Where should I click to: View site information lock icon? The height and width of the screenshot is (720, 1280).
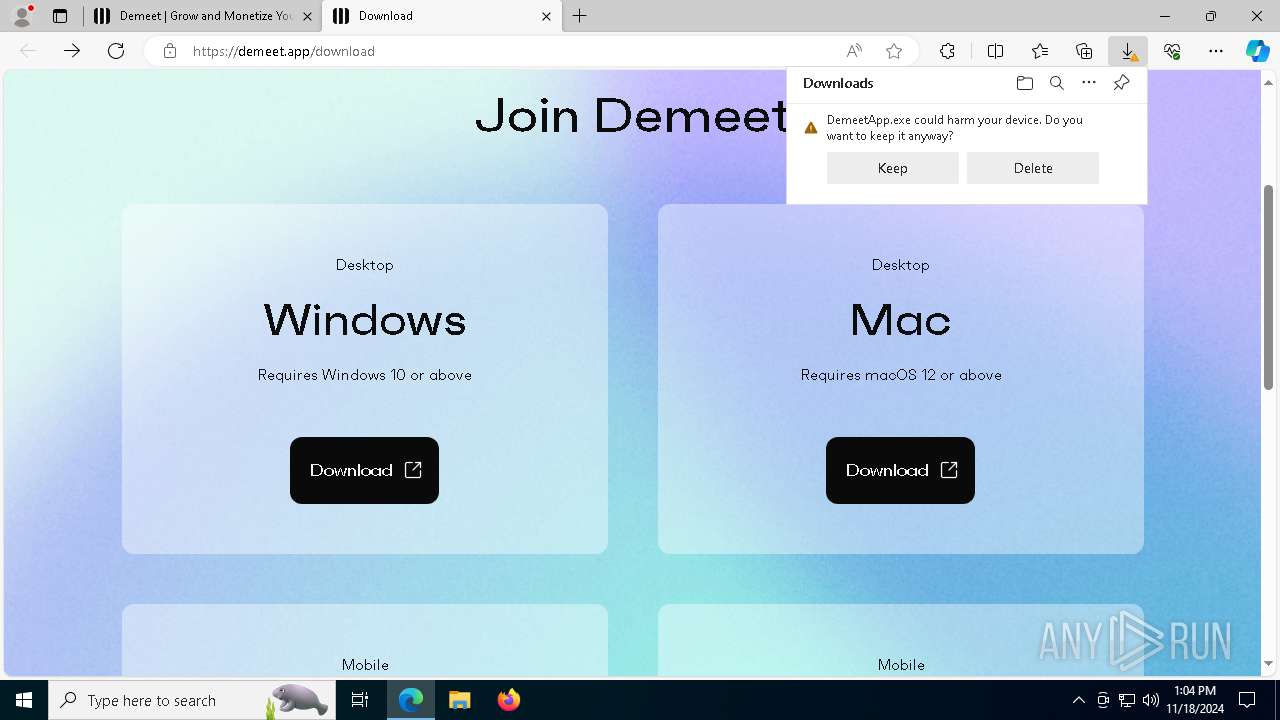pos(170,51)
